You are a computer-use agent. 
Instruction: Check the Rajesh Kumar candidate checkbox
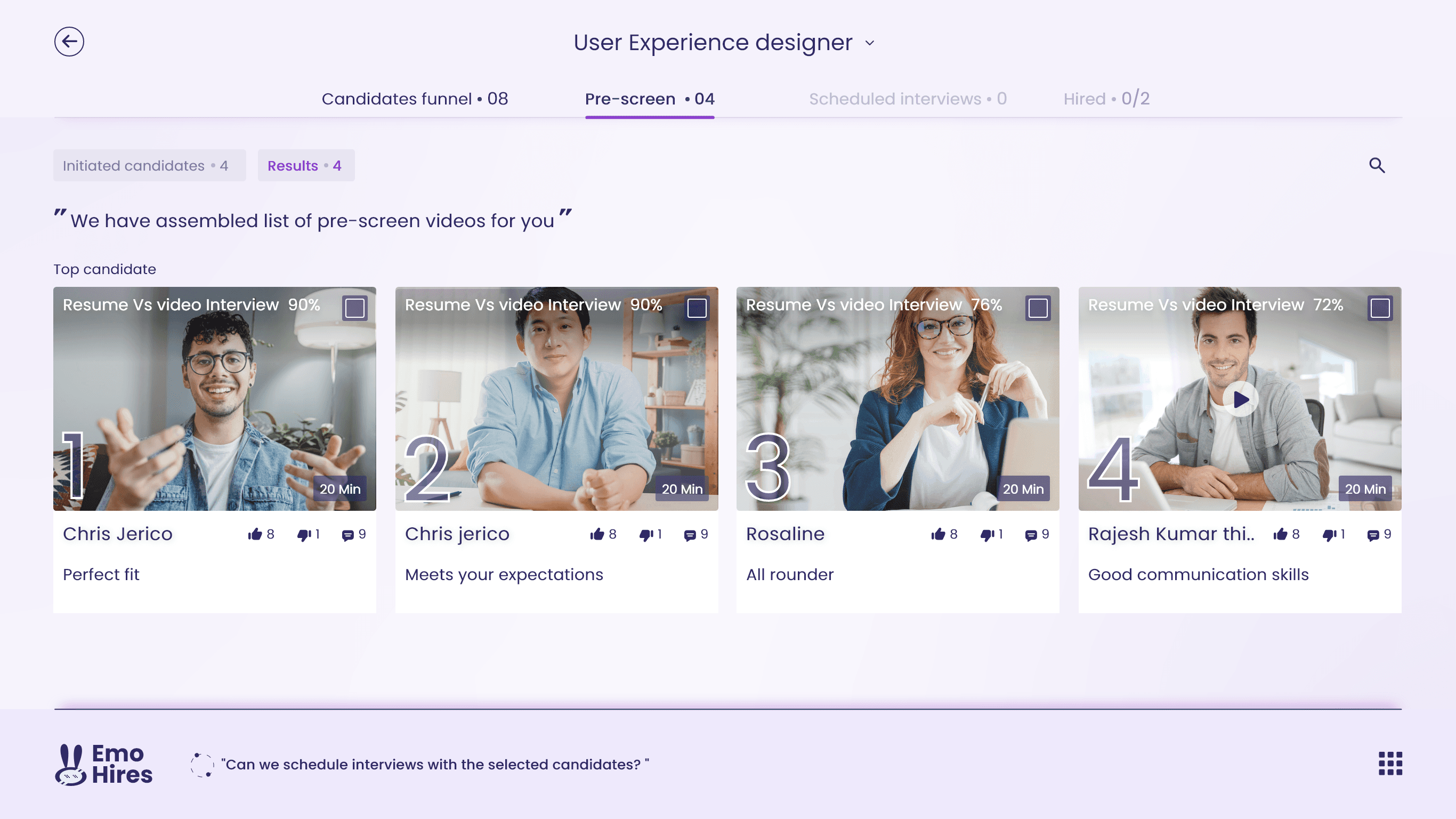[1380, 308]
